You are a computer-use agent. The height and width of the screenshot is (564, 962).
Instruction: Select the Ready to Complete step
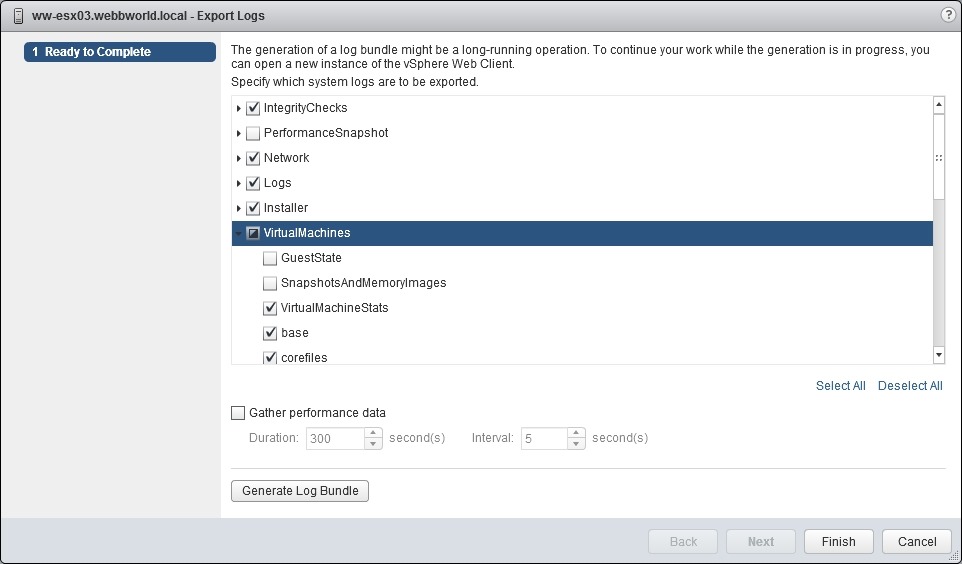120,52
